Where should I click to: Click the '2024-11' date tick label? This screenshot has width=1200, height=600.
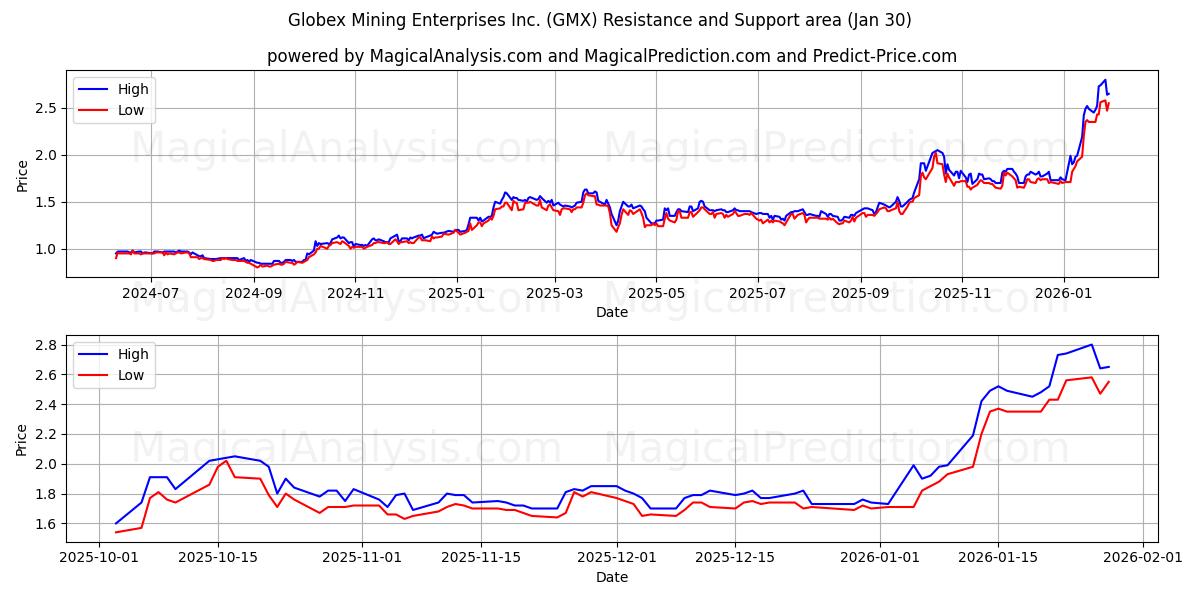click(x=355, y=294)
